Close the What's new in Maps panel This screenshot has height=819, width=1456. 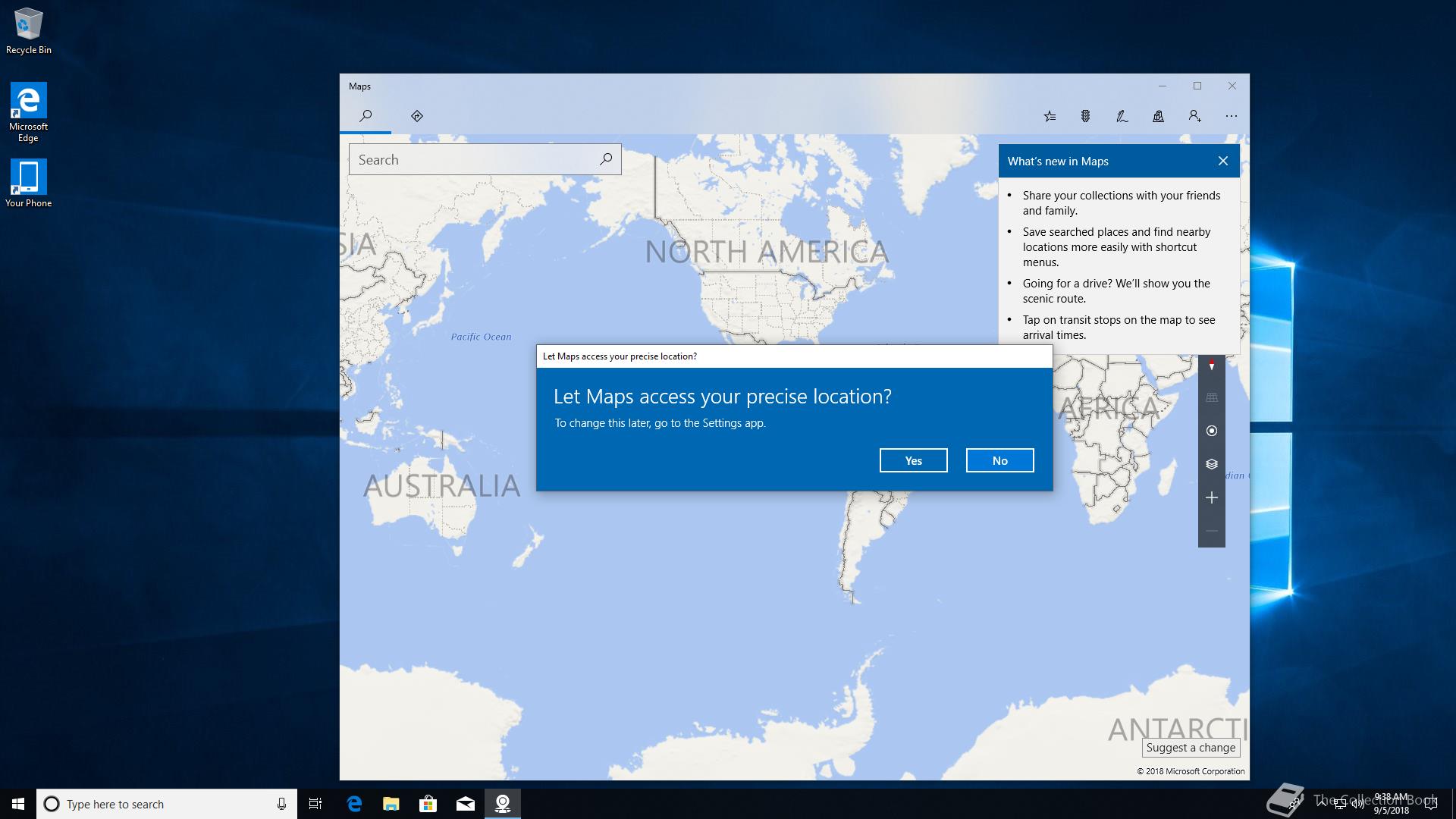coord(1222,161)
